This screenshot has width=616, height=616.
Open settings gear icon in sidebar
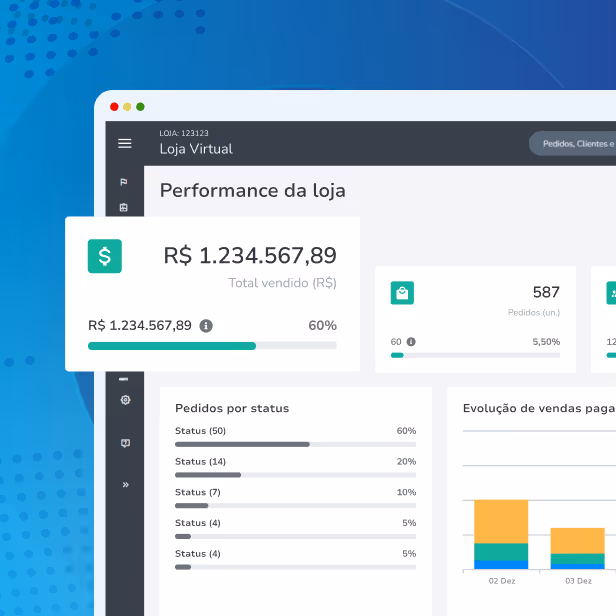pyautogui.click(x=125, y=400)
